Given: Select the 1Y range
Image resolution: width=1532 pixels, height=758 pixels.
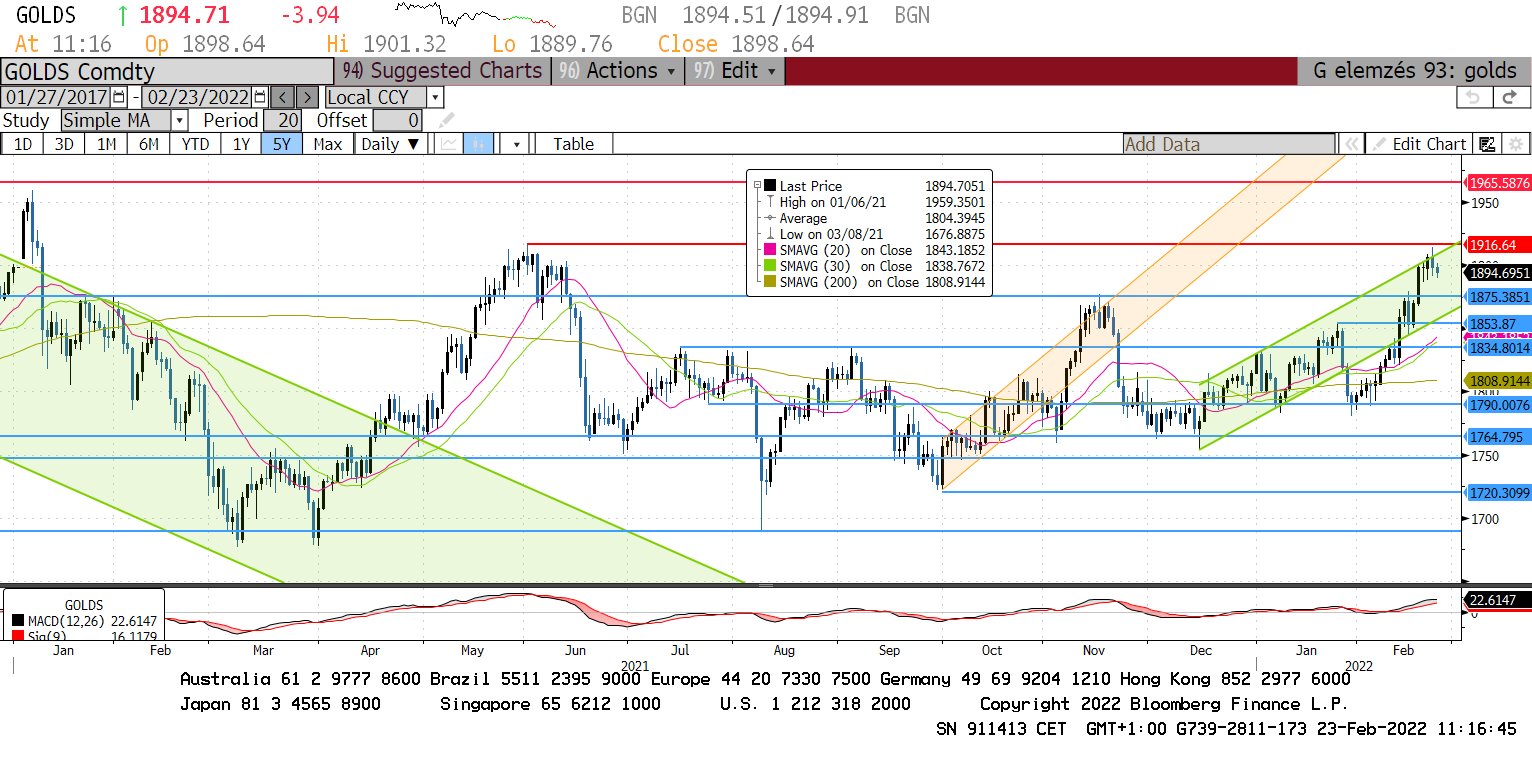Looking at the screenshot, I should pos(241,144).
